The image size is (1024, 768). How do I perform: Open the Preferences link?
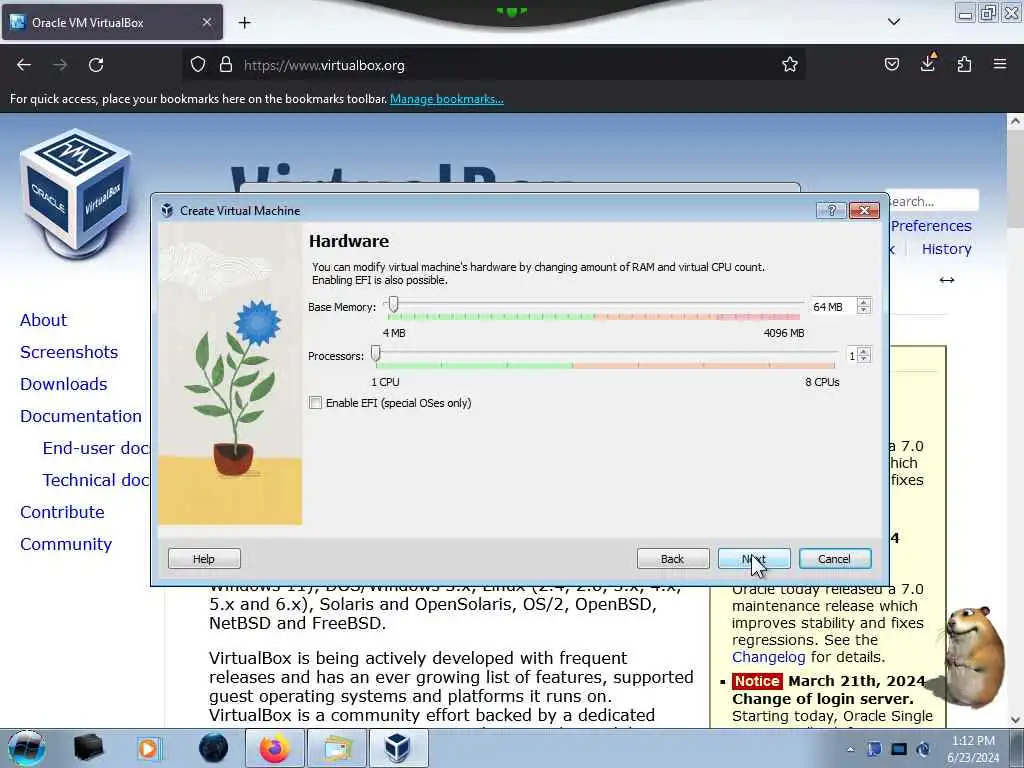coord(931,226)
